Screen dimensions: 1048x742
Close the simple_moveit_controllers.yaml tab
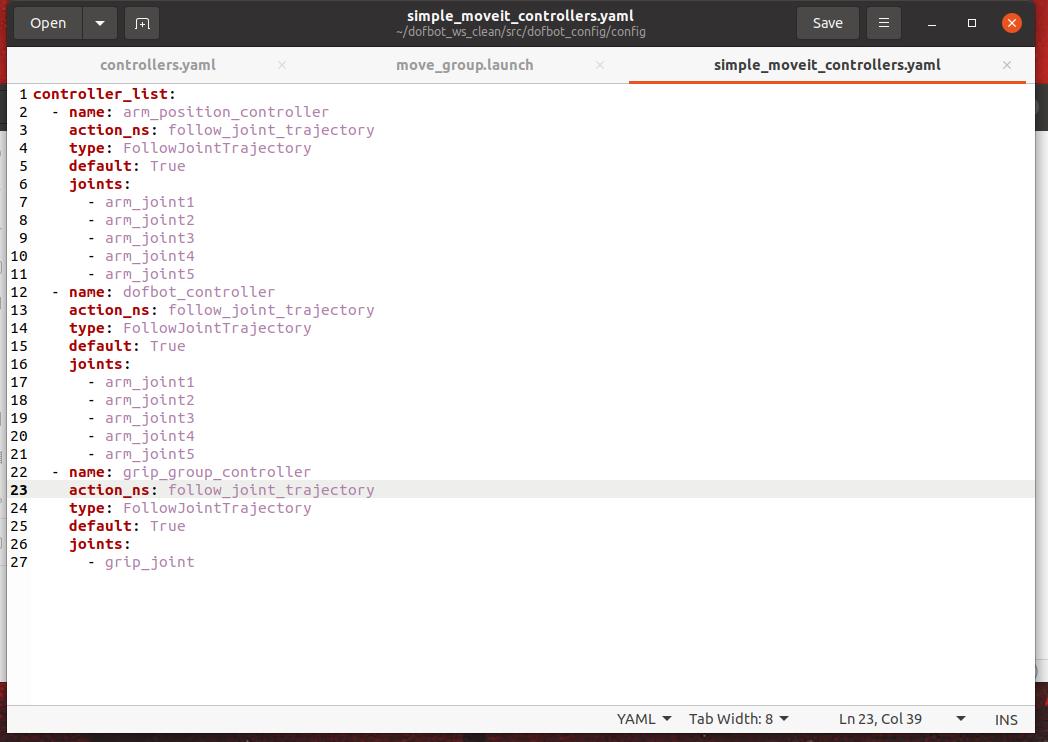click(1006, 65)
